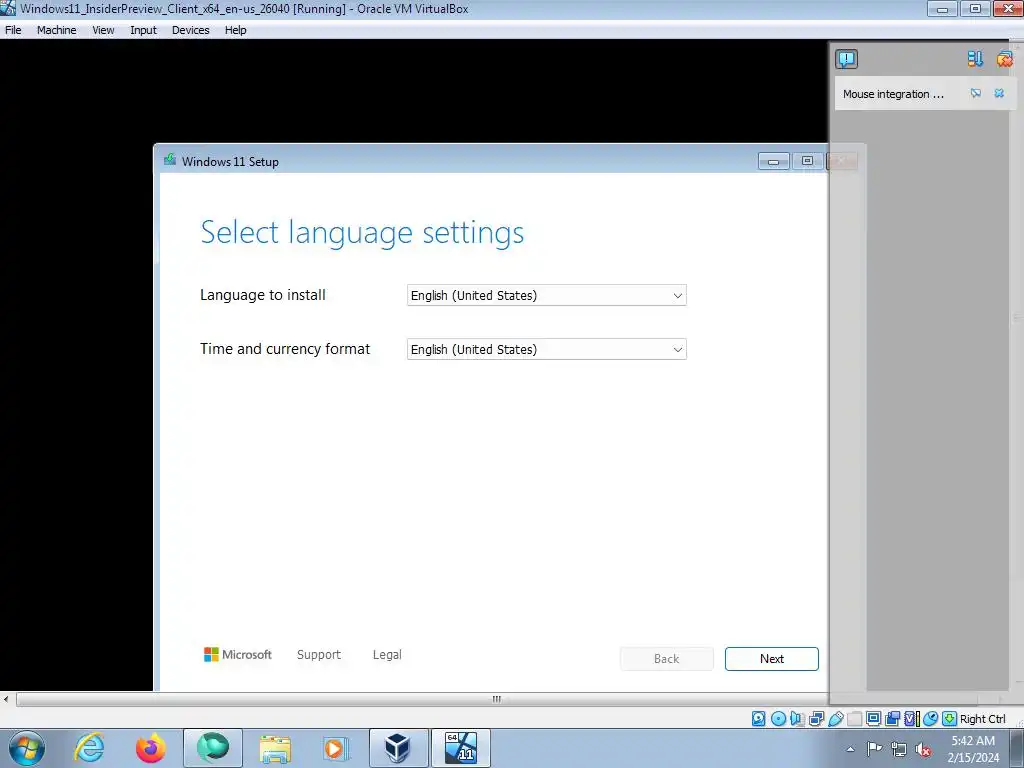The width and height of the screenshot is (1024, 768).
Task: Click the running VM taskbar button
Action: pyautogui.click(x=460, y=748)
